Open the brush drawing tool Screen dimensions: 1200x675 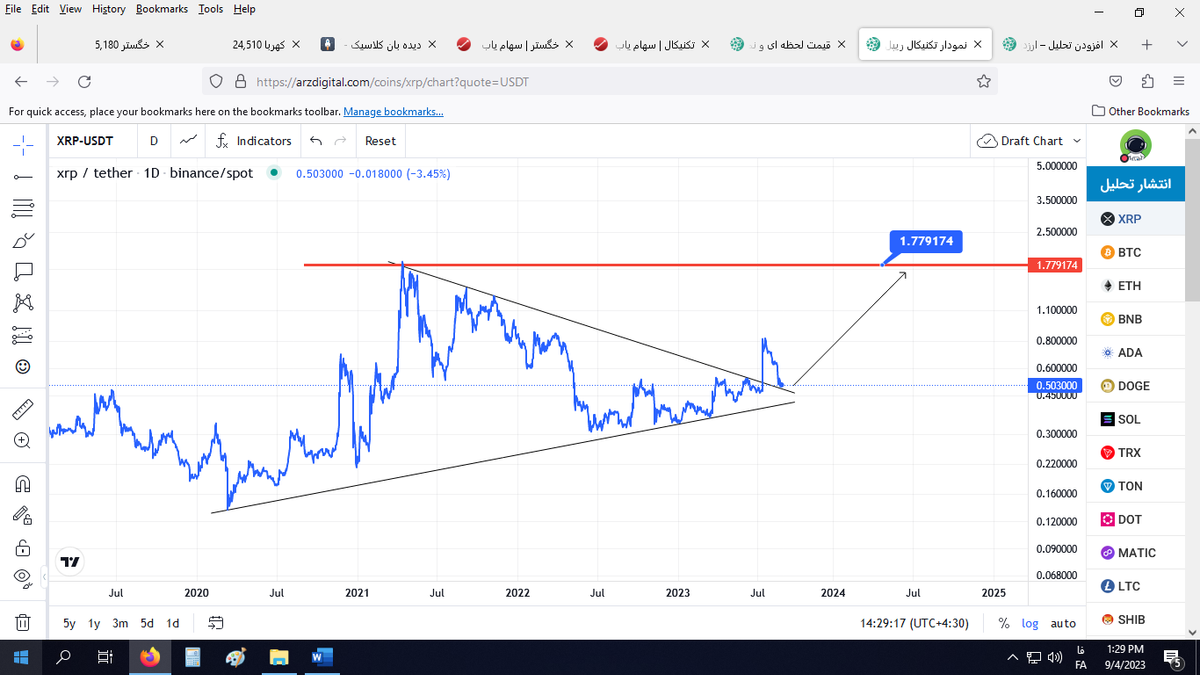24,240
